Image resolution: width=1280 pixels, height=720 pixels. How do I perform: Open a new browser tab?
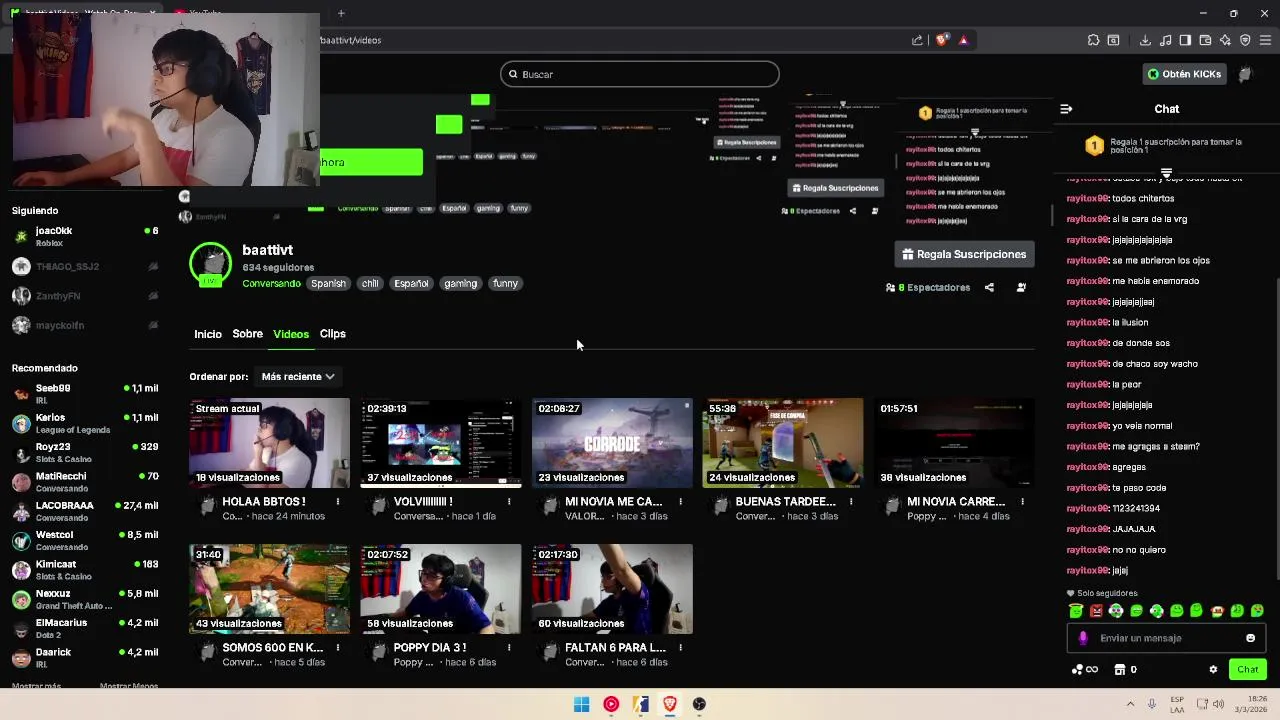click(x=341, y=13)
